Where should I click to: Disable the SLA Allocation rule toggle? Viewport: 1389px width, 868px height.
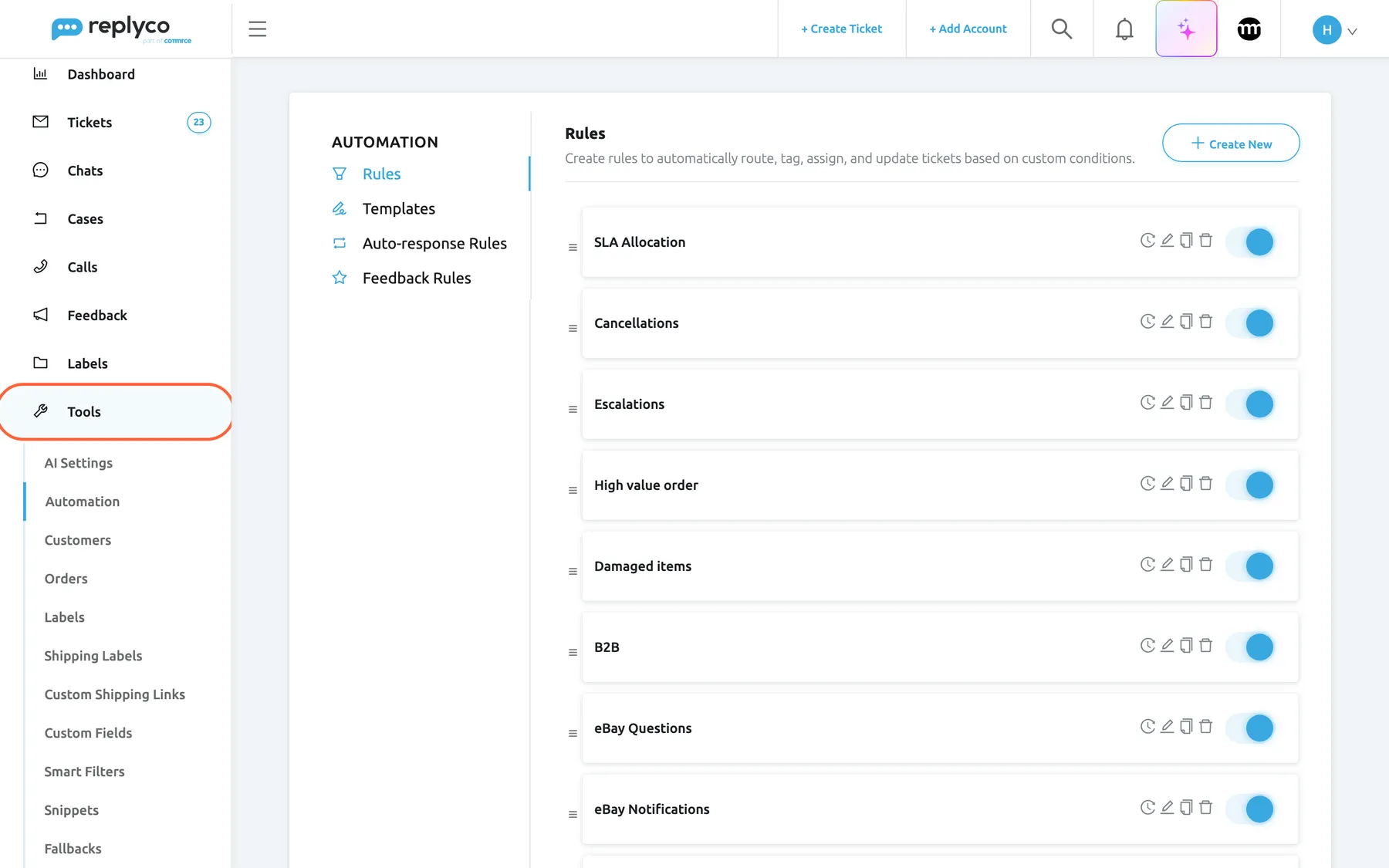1250,242
